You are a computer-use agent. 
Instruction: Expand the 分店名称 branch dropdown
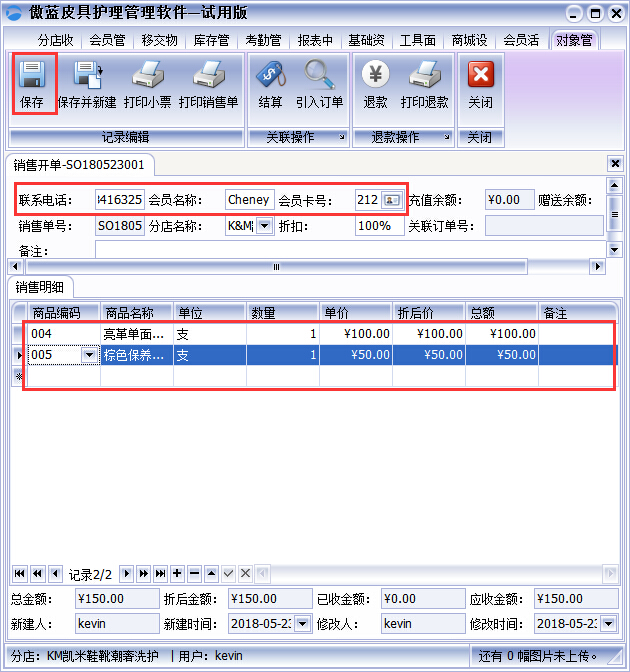pyautogui.click(x=265, y=227)
